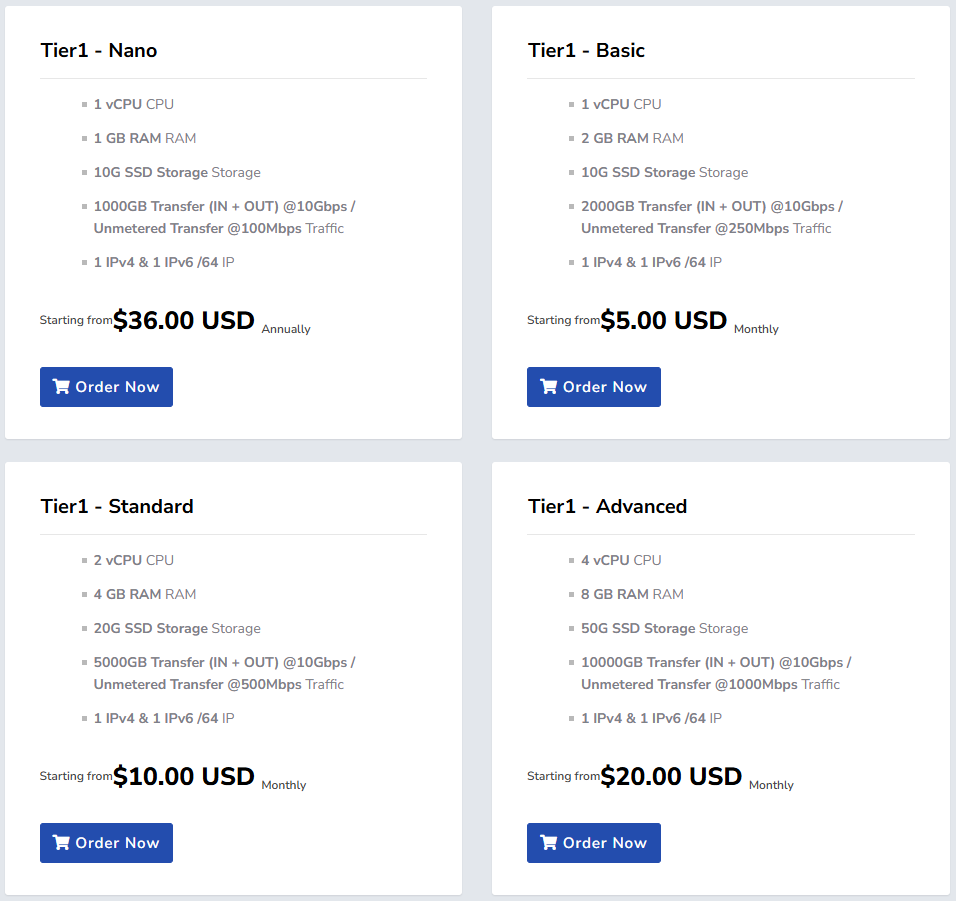956x901 pixels.
Task: Click the 50G SSD Storage spec line
Action: coord(664,628)
